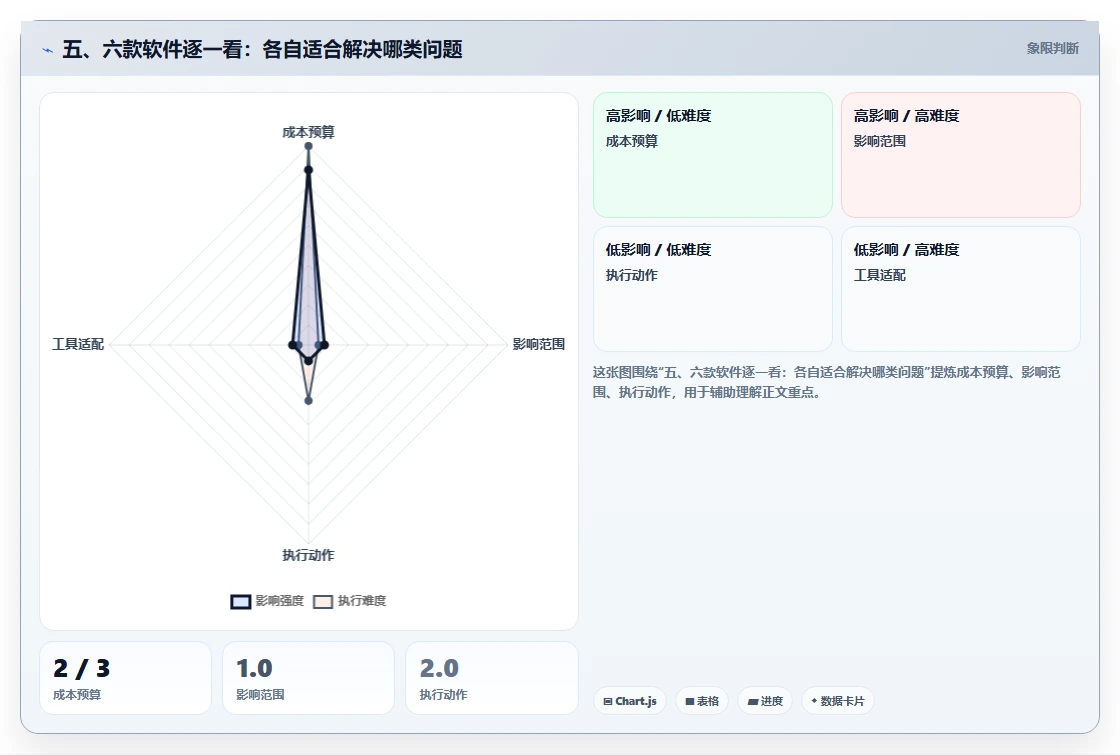Open the 高影响 / 低难度 quadrant card
This screenshot has width=1120, height=755.
(713, 155)
